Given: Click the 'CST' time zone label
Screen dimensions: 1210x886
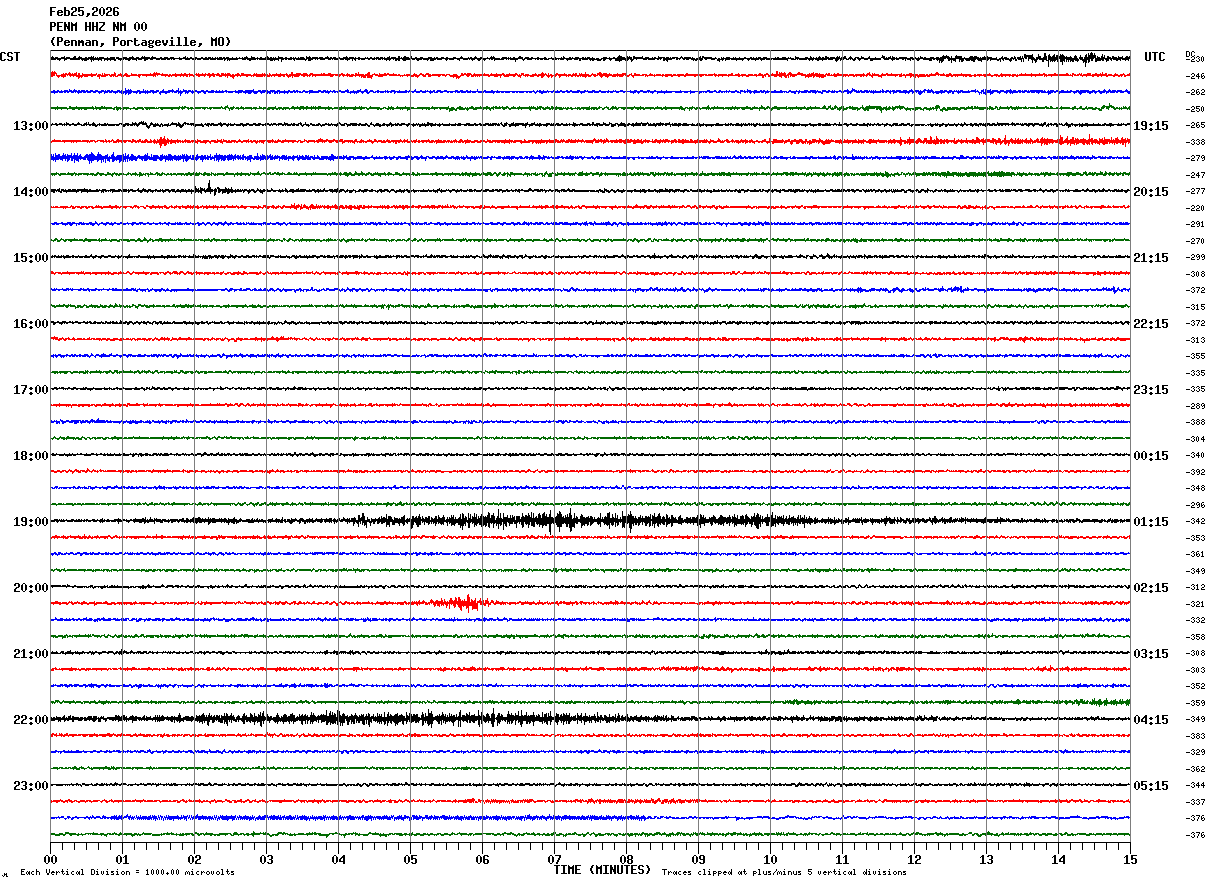Looking at the screenshot, I should pos(10,57).
